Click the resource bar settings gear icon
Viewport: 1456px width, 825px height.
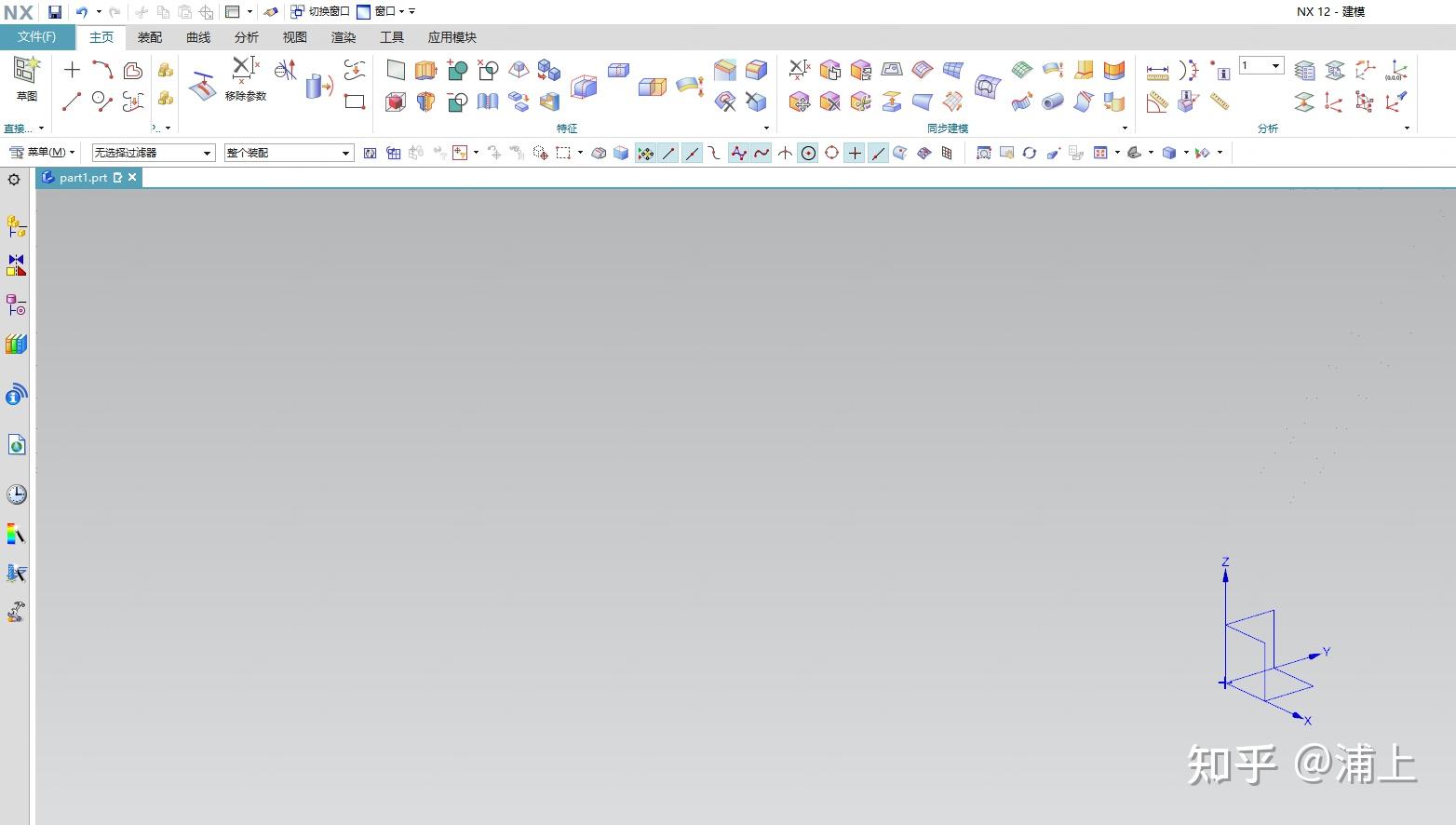(x=14, y=180)
